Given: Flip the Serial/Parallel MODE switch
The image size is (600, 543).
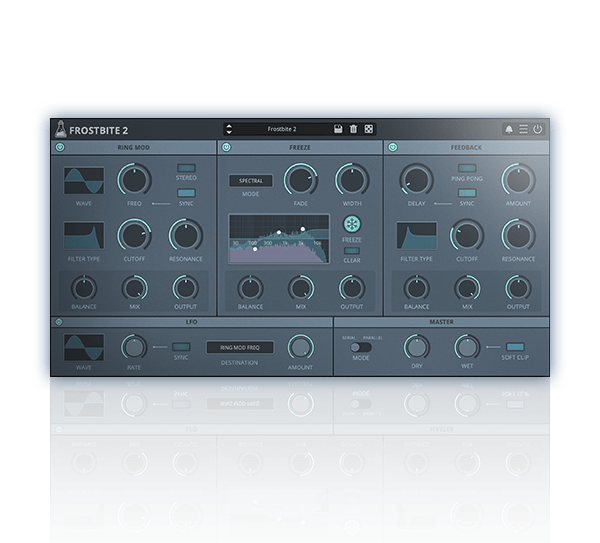Looking at the screenshot, I should pos(361,347).
